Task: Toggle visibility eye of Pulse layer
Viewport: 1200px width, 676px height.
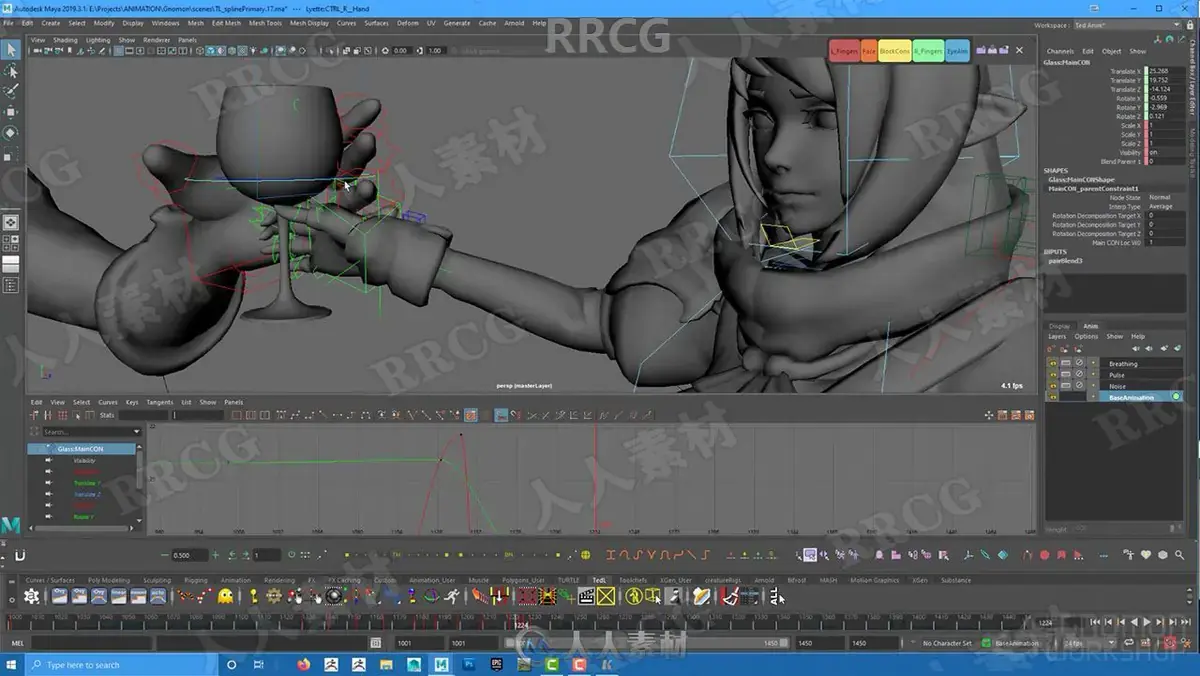Action: click(1053, 374)
